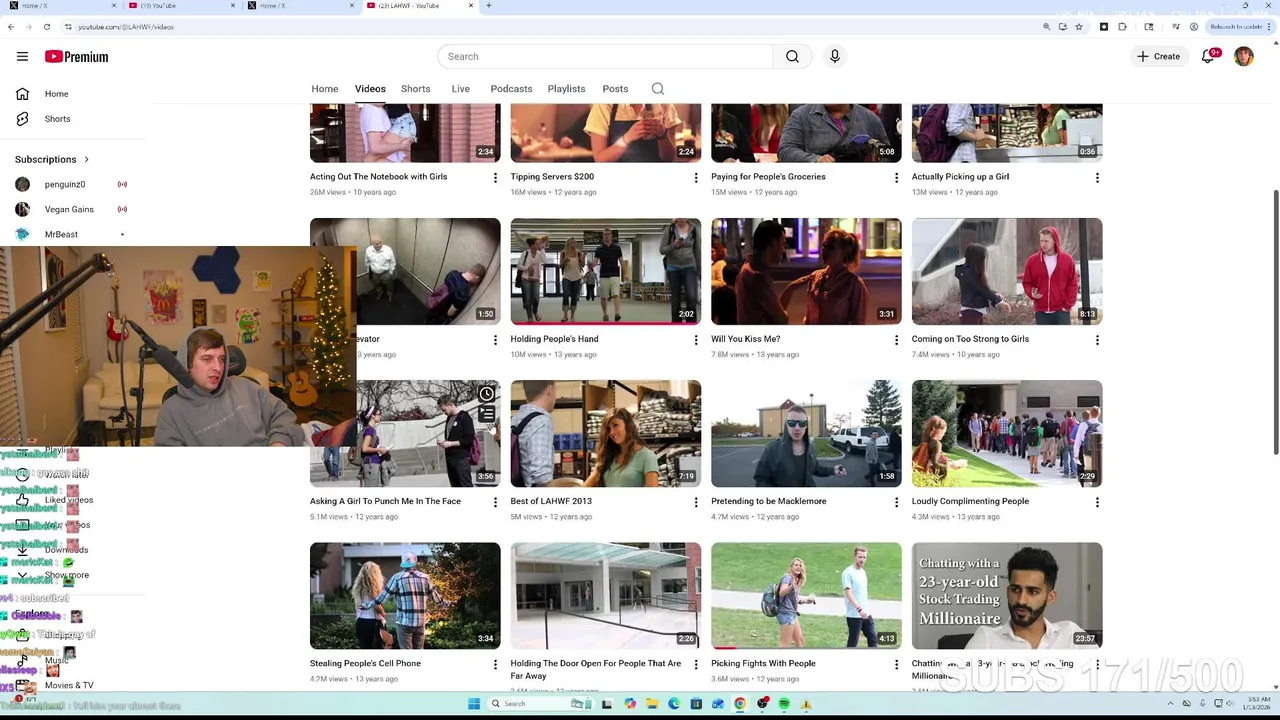Open the Playlists tab
The image size is (1280, 720).
pos(566,89)
